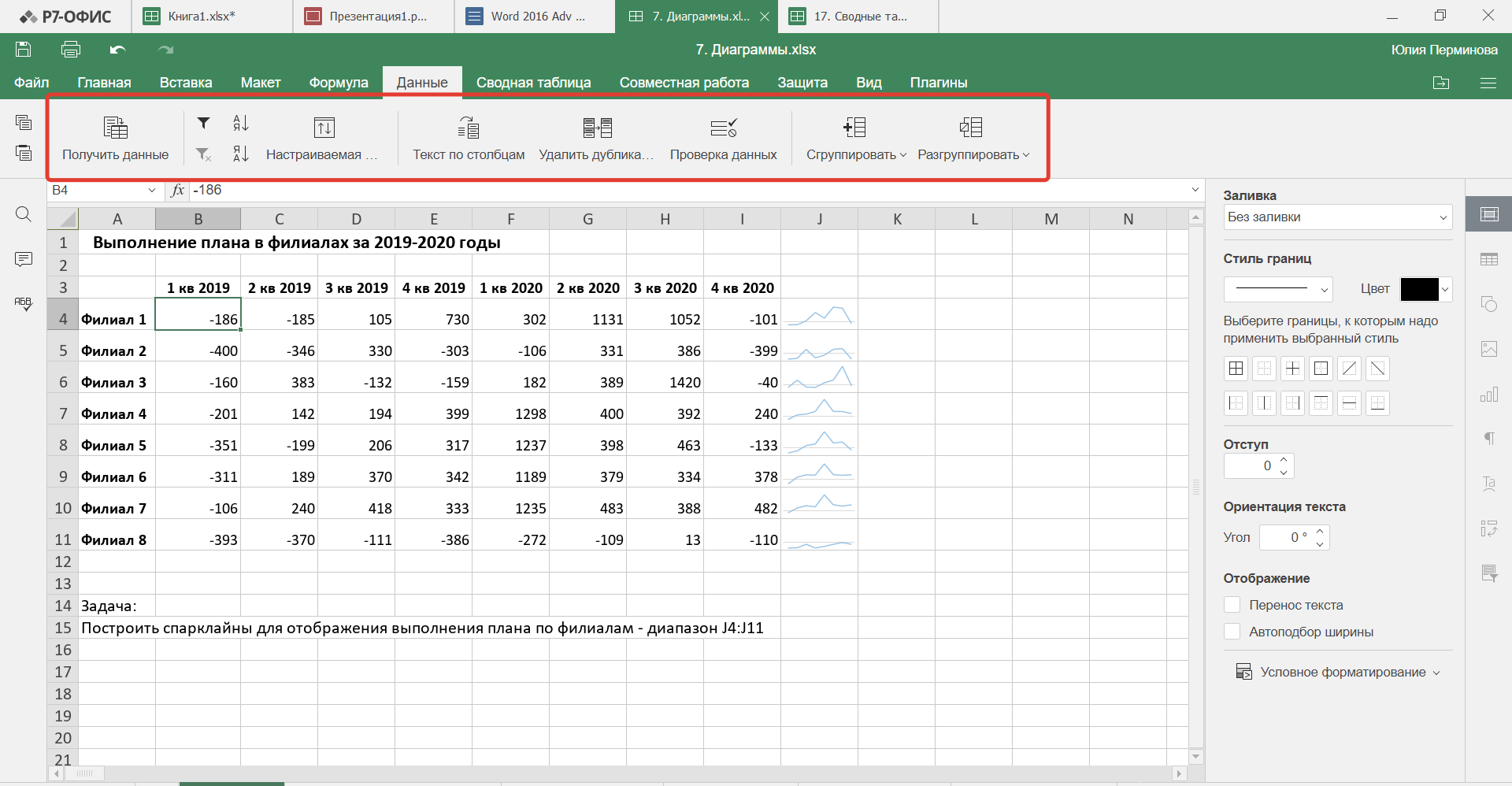Screen dimensions: 1512x786
Task: Click the black border color swatch
Action: click(1419, 289)
